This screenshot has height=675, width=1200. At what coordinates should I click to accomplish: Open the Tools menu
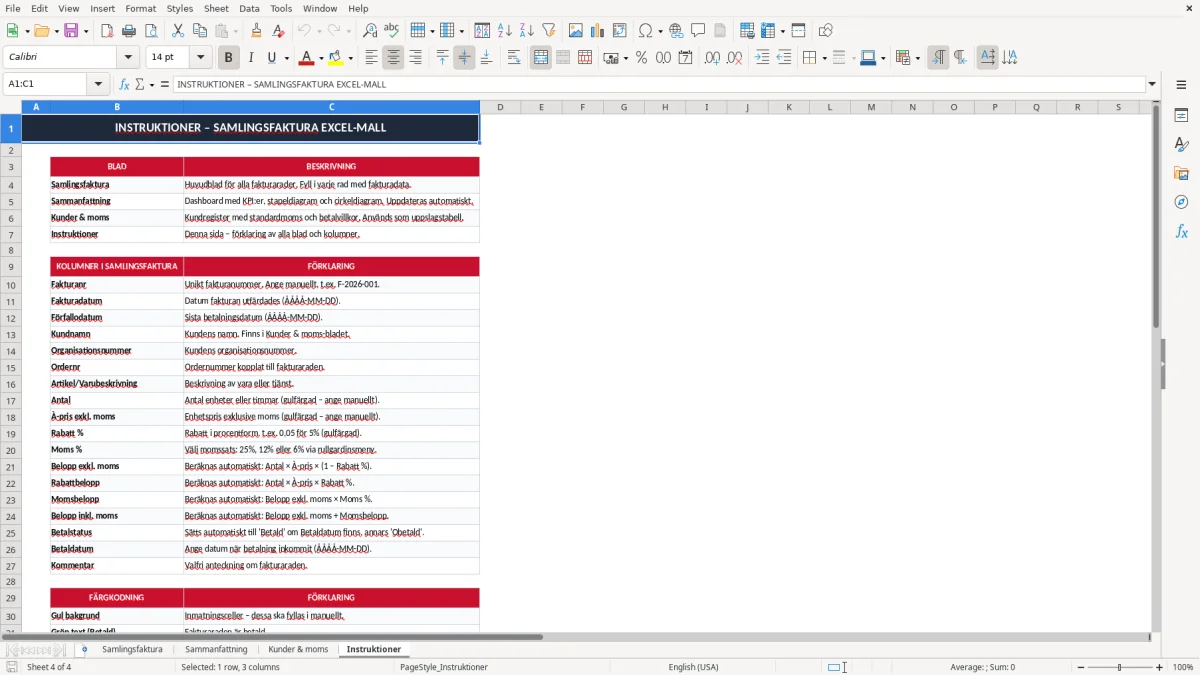281,8
